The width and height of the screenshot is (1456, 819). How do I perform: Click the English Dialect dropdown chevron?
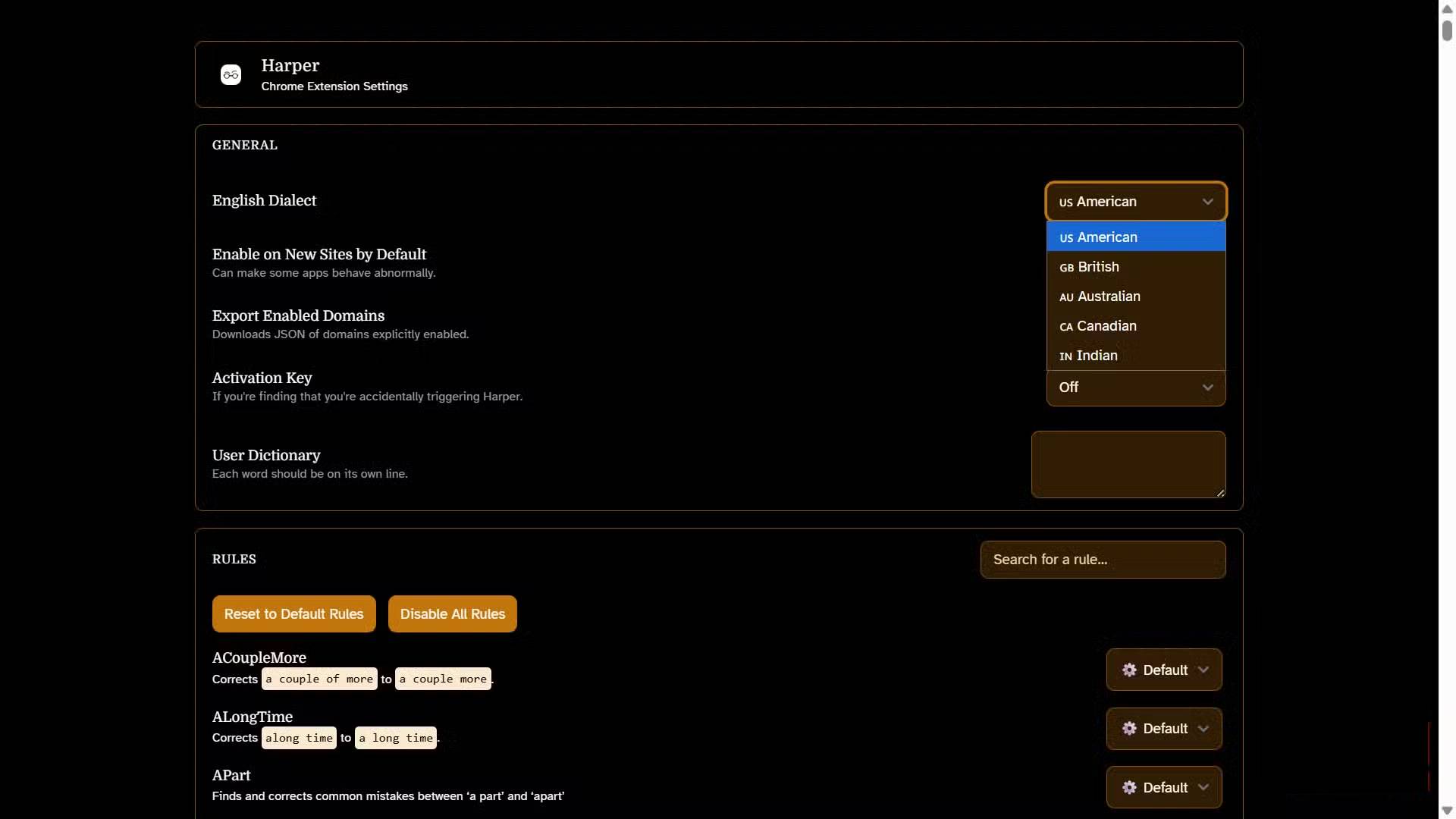pos(1207,202)
